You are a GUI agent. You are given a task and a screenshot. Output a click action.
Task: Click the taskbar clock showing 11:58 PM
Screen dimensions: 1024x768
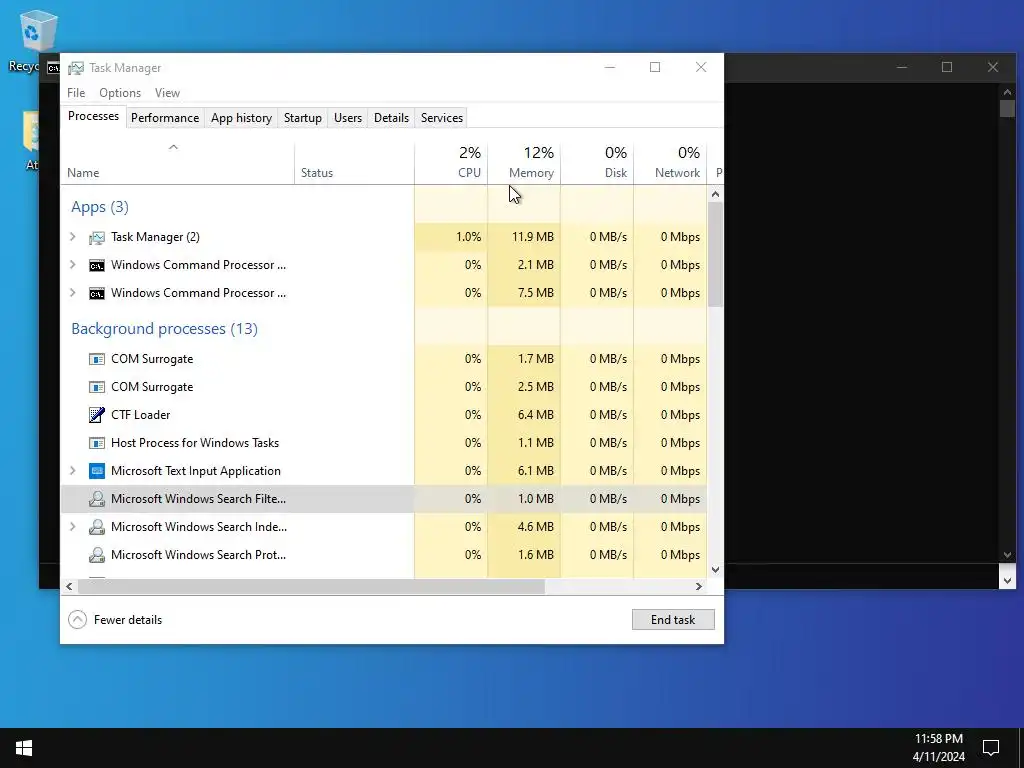coord(938,748)
